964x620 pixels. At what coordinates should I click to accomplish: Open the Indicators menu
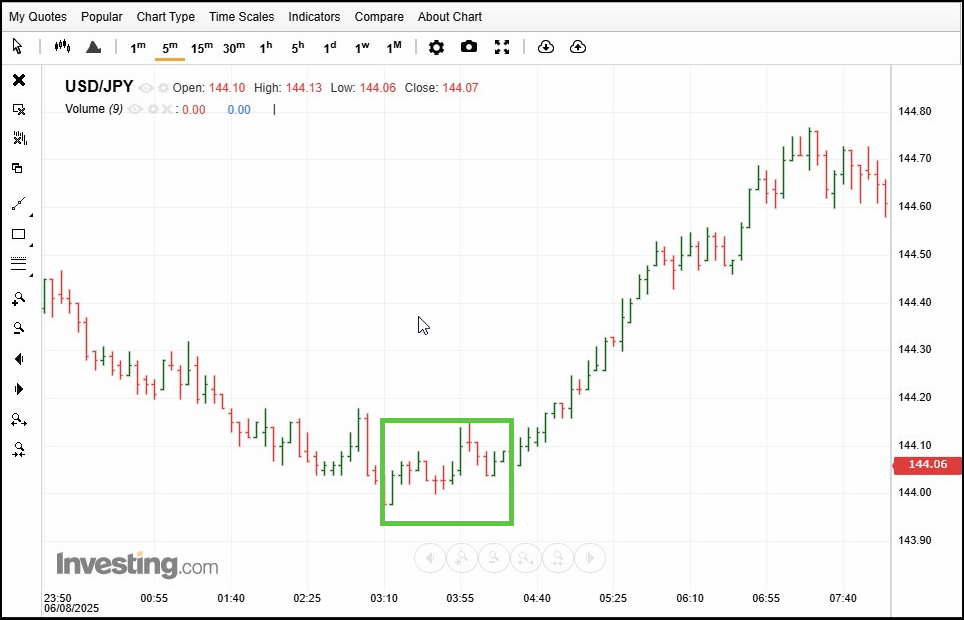click(314, 17)
